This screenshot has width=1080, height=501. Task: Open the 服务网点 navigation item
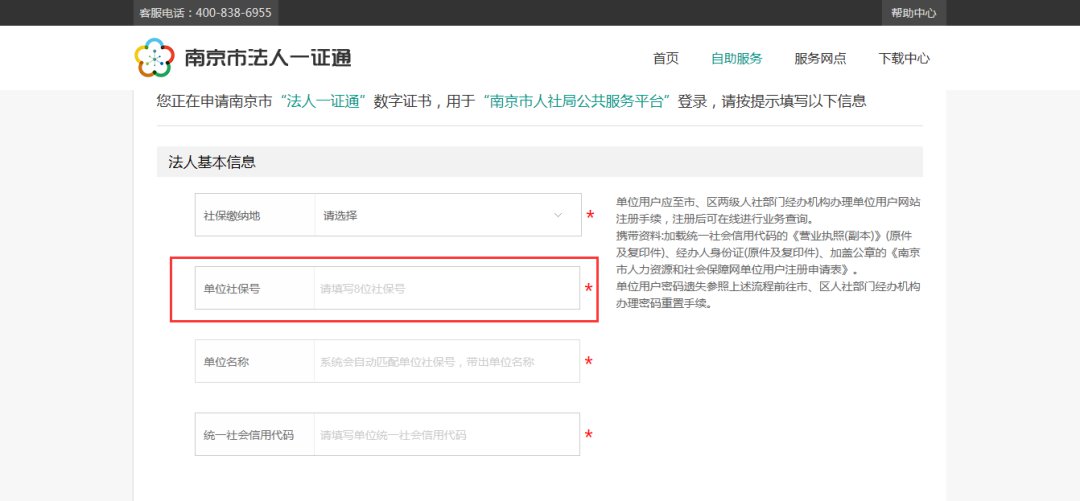click(820, 59)
